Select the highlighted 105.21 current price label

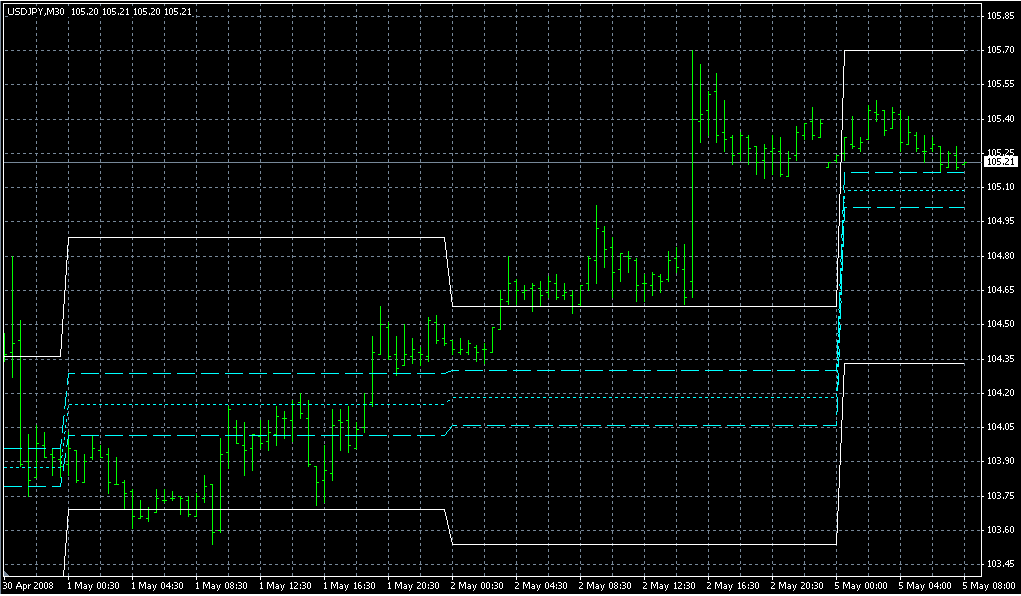tap(1000, 162)
